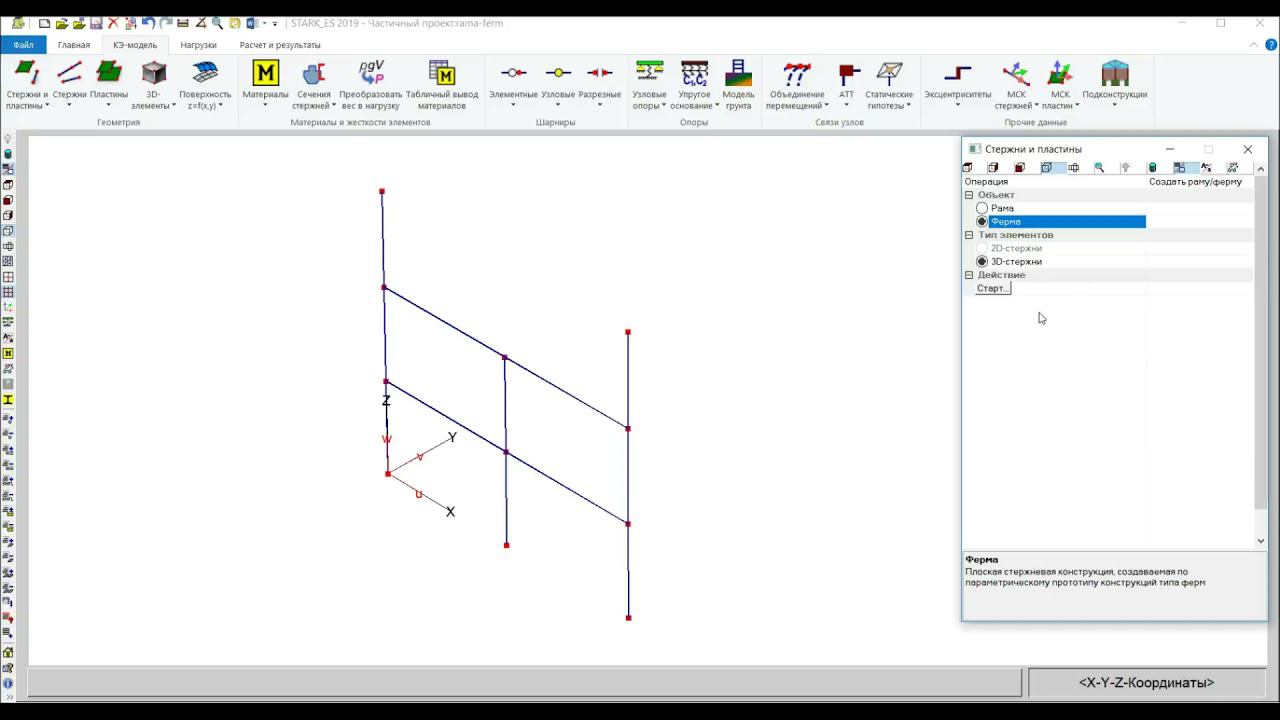
Task: Open Табличный вывод материалов
Action: tap(441, 85)
